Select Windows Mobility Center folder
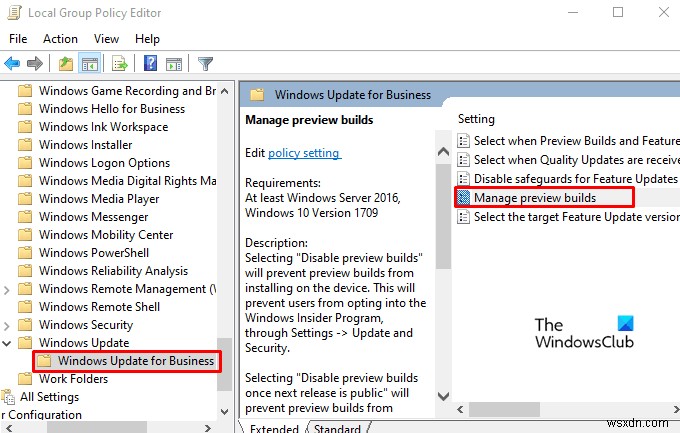The width and height of the screenshot is (680, 433). pyautogui.click(x=106, y=235)
